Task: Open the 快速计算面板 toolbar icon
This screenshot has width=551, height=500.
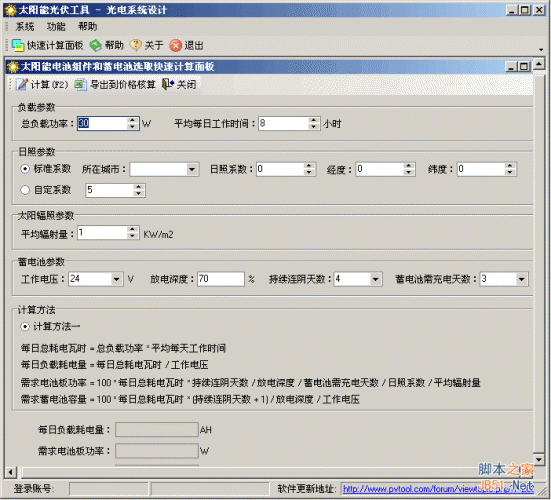Action: [18, 45]
